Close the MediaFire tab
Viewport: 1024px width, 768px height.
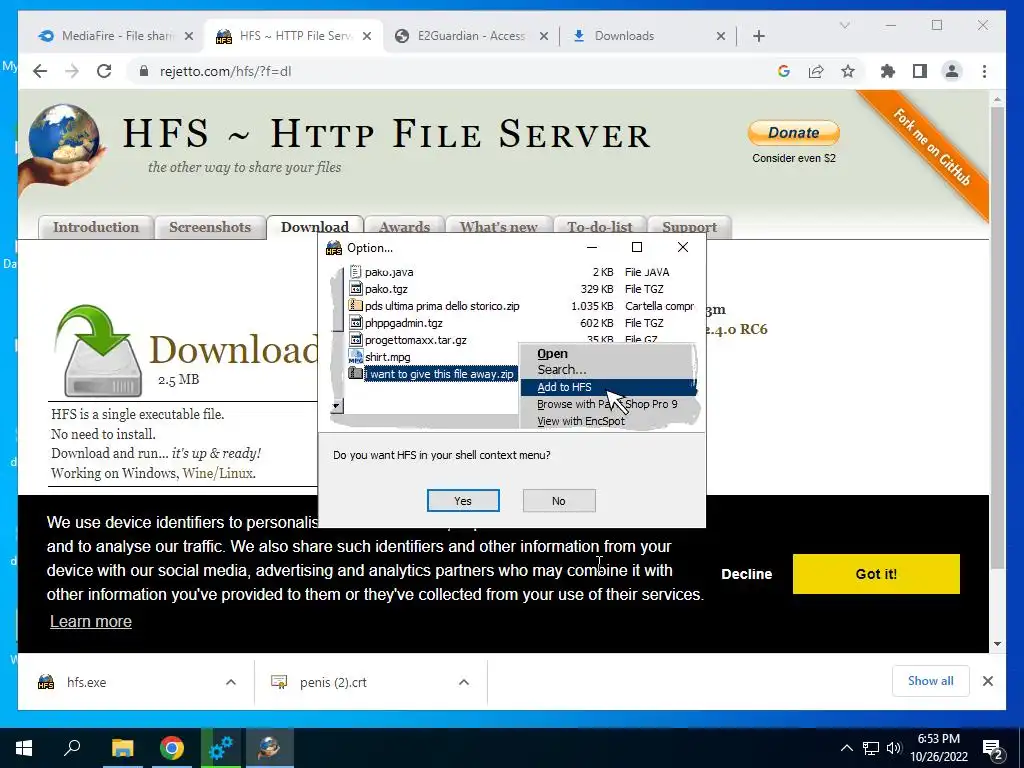(189, 36)
